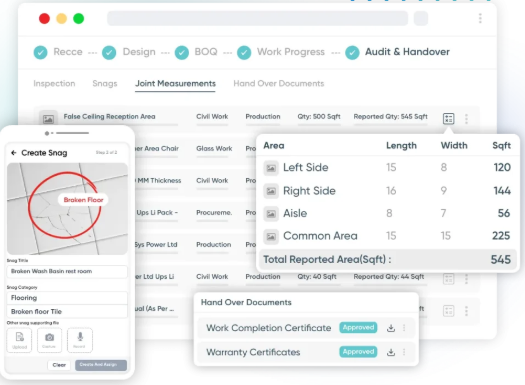Click False Ceiling Reception Area title

109,117
